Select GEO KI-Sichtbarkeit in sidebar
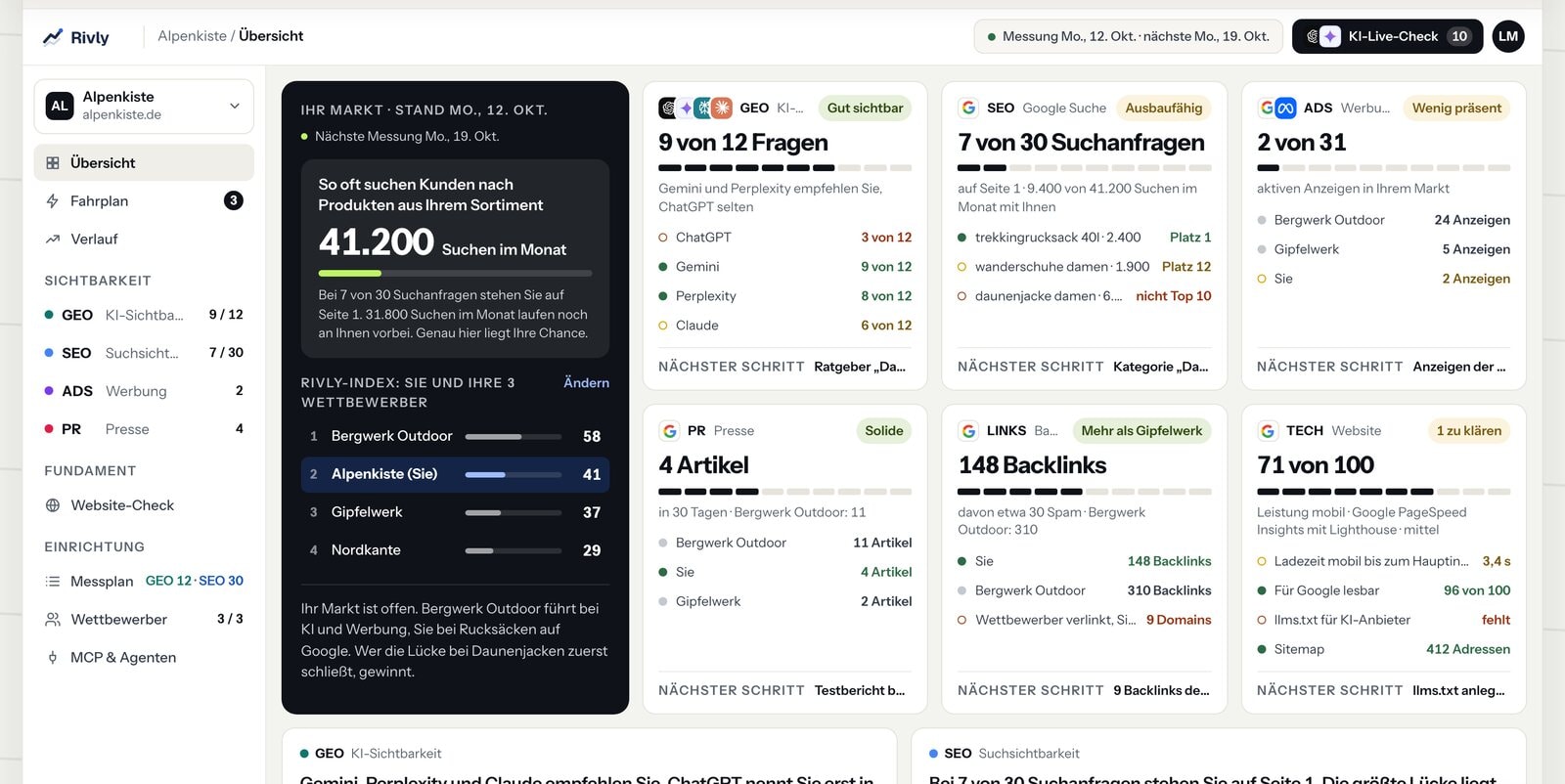 pos(144,315)
